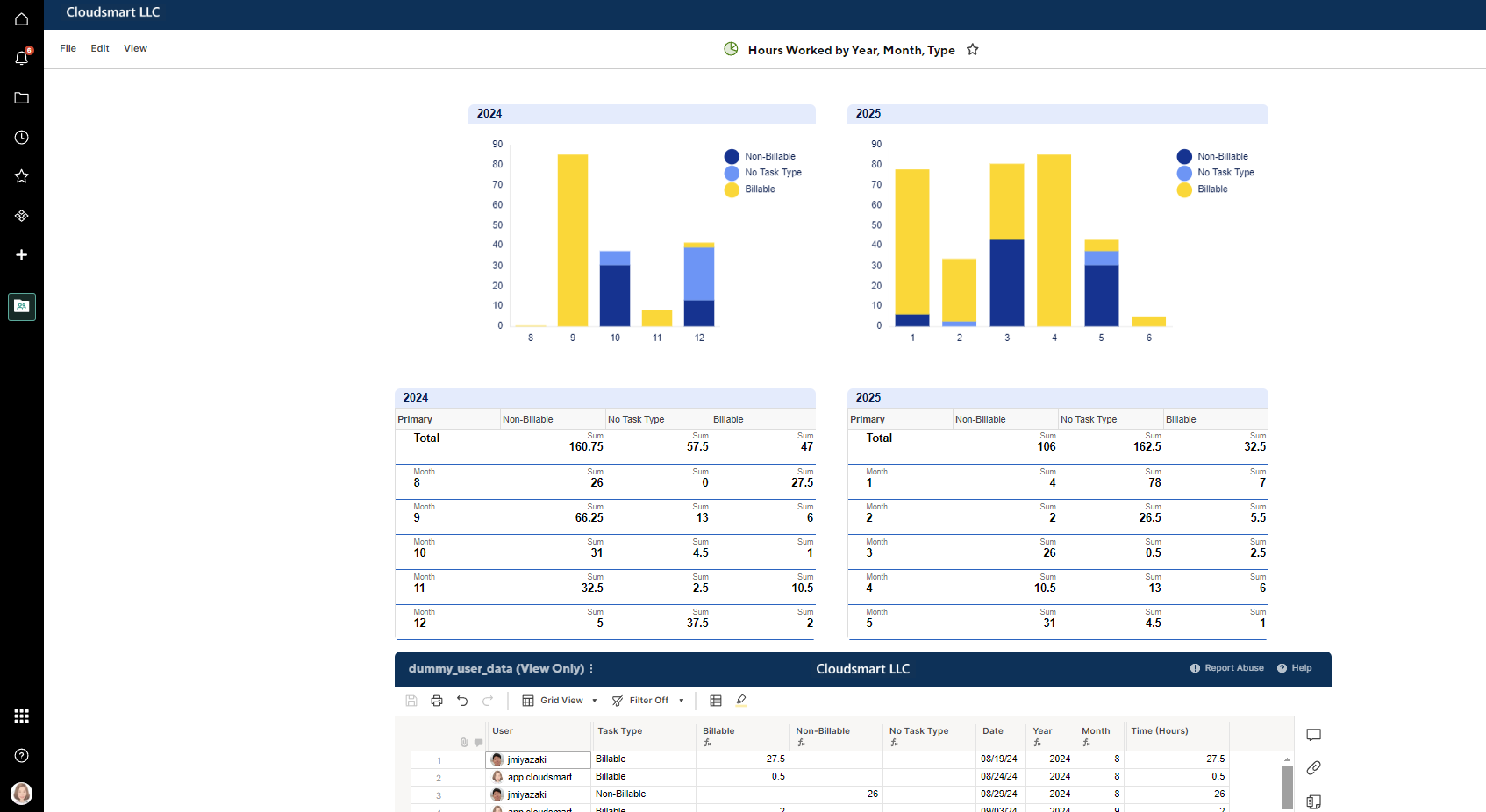Image resolution: width=1486 pixels, height=812 pixels.
Task: Toggle No Task Type legend in 2024 chart
Action: click(x=763, y=173)
